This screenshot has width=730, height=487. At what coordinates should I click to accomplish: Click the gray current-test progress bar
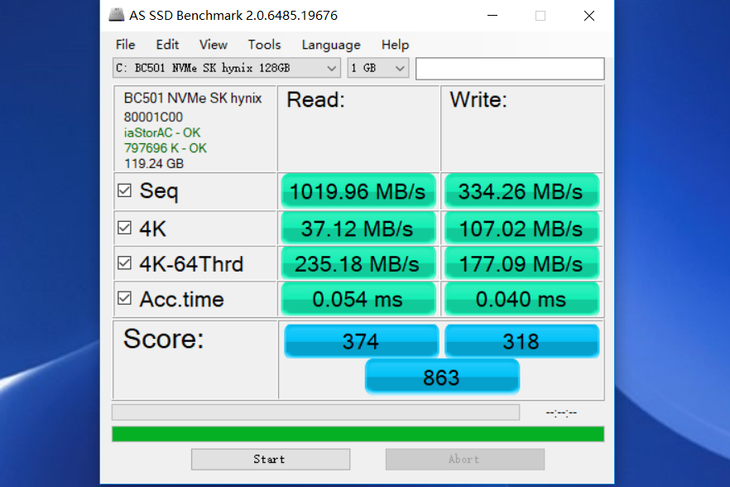316,412
